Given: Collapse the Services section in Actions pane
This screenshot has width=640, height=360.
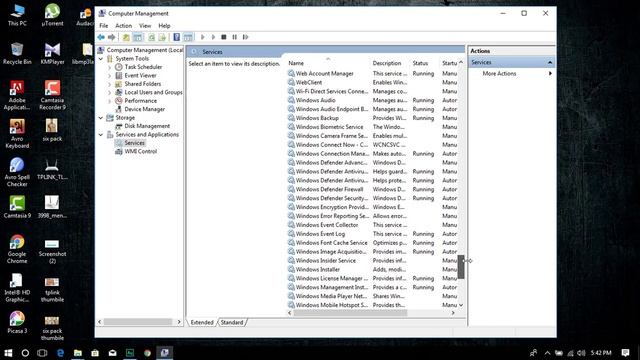Looking at the screenshot, I should click(x=550, y=62).
